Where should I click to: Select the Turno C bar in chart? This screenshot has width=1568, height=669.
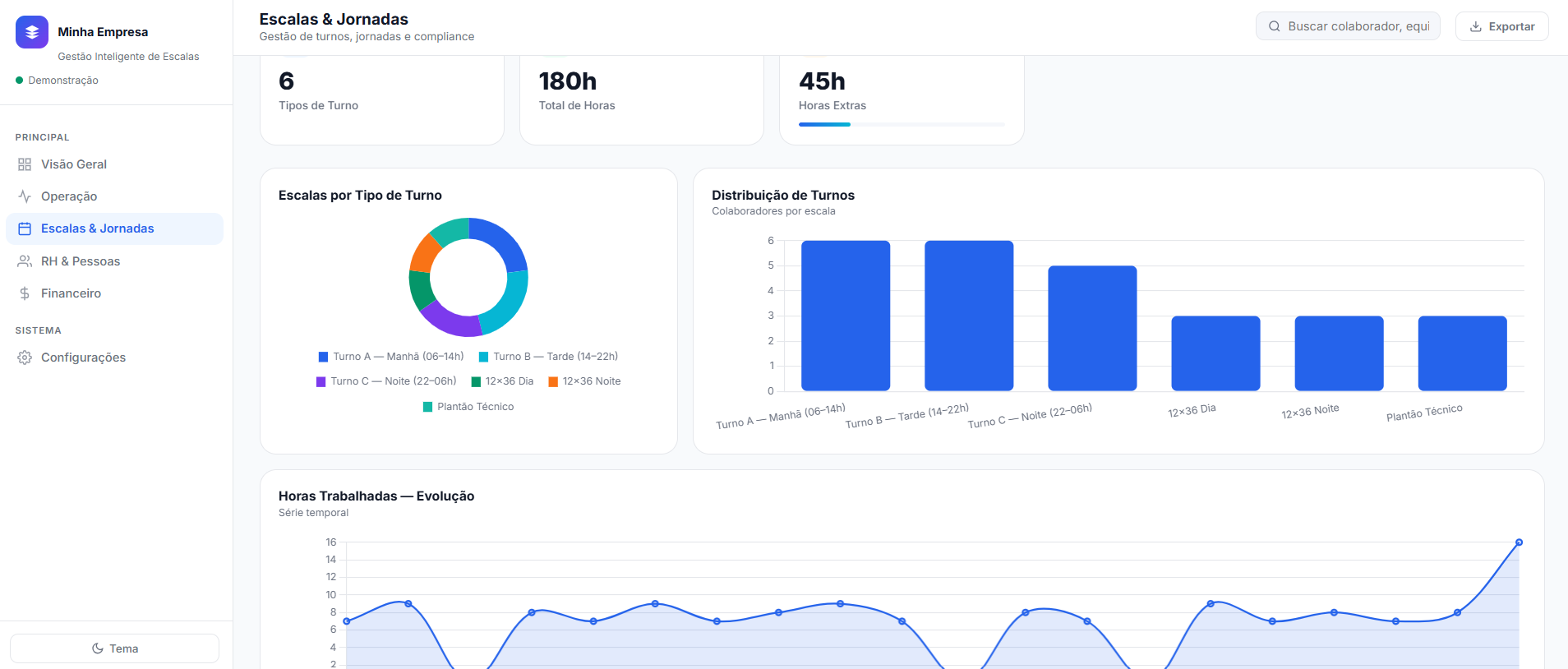(x=1092, y=328)
